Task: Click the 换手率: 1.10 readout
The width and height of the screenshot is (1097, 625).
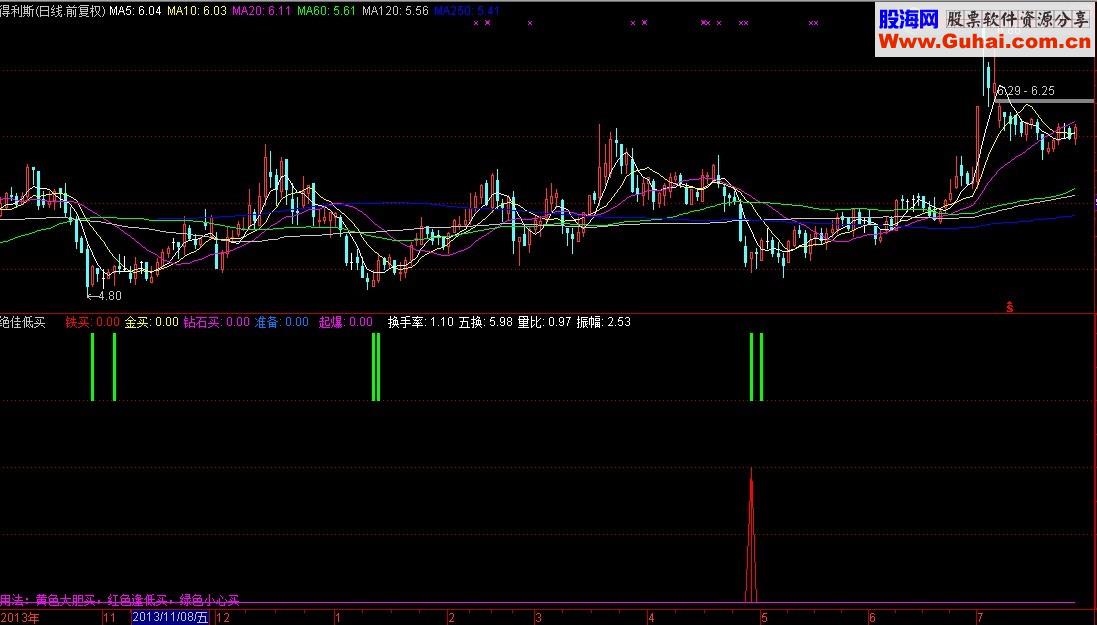Action: coord(420,322)
